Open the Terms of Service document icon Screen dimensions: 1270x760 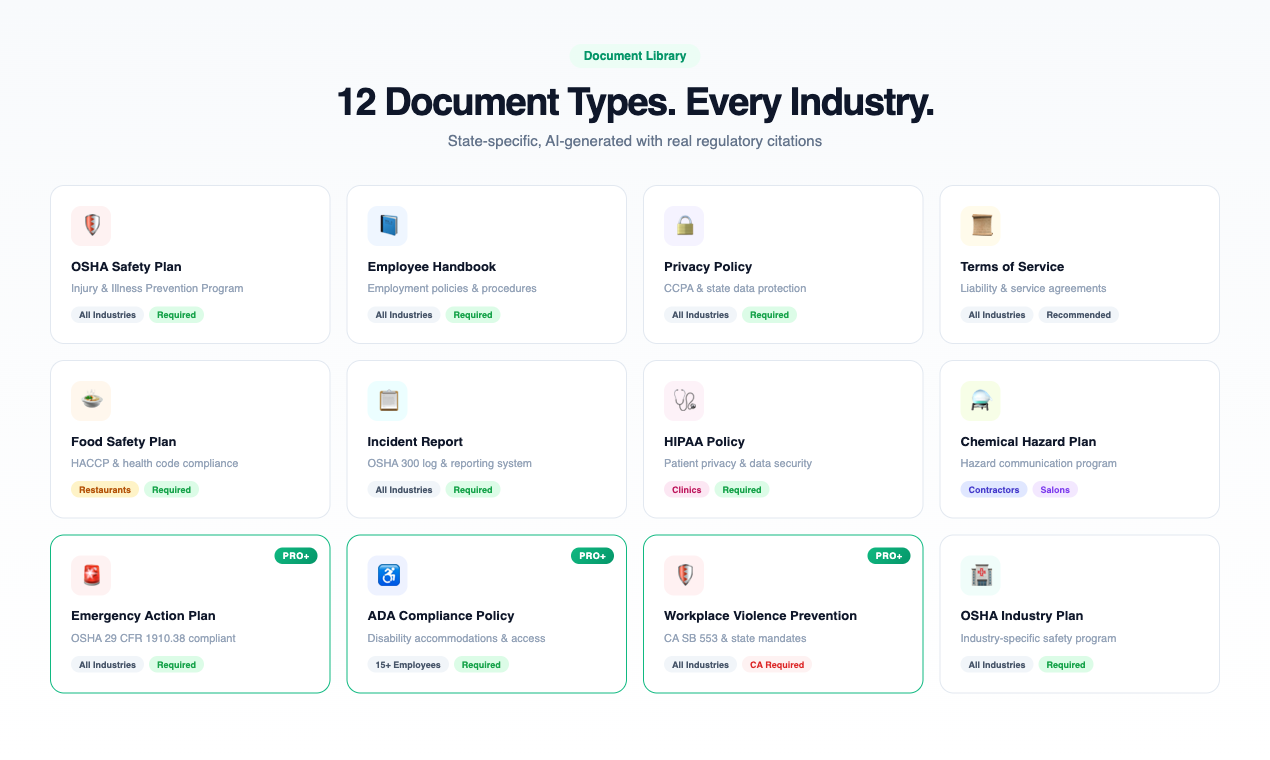pos(981,226)
